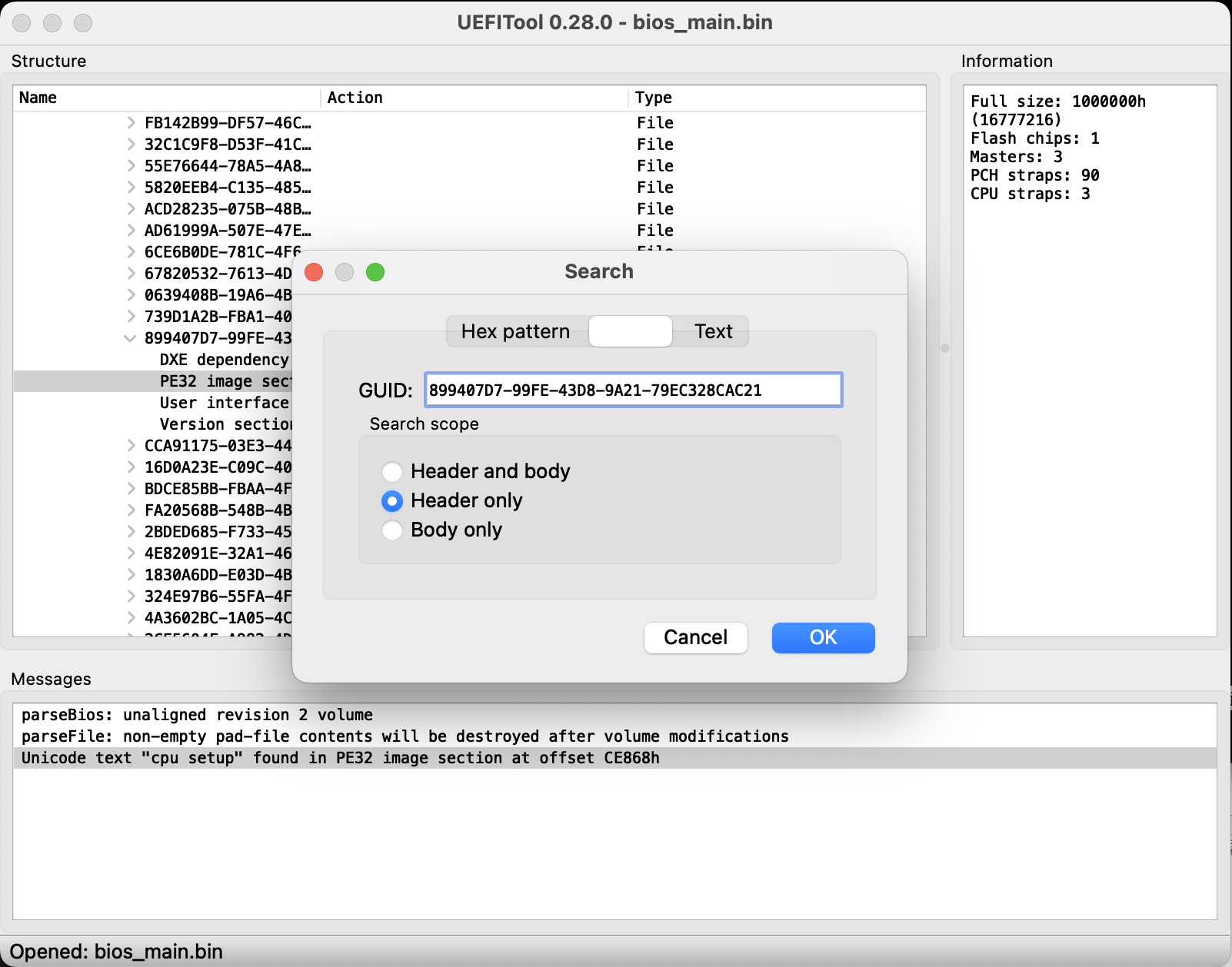Select the DXE dependency section row

(x=225, y=360)
